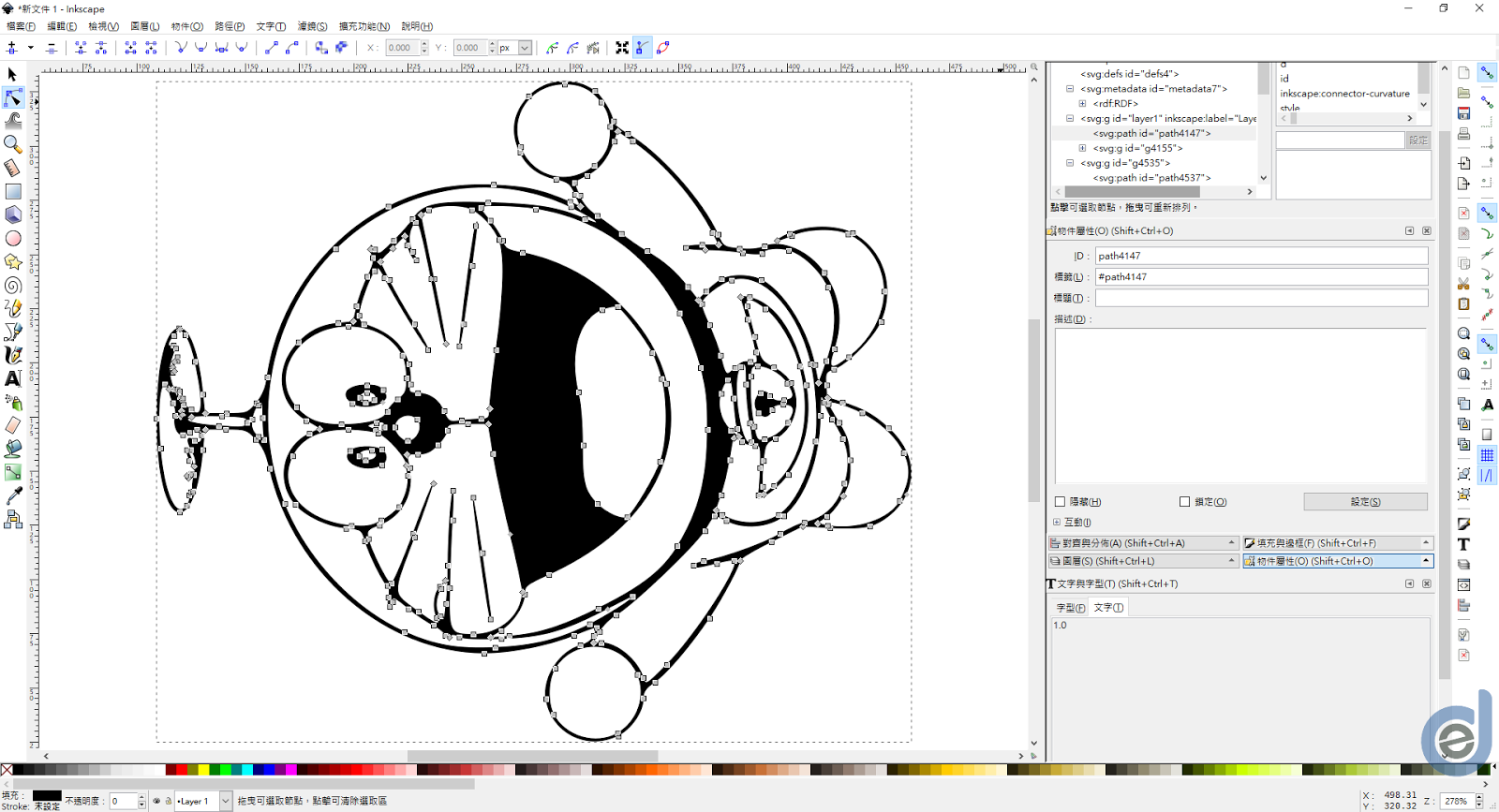Close the 文字與字型 panel
This screenshot has width=1499, height=812.
1427,583
